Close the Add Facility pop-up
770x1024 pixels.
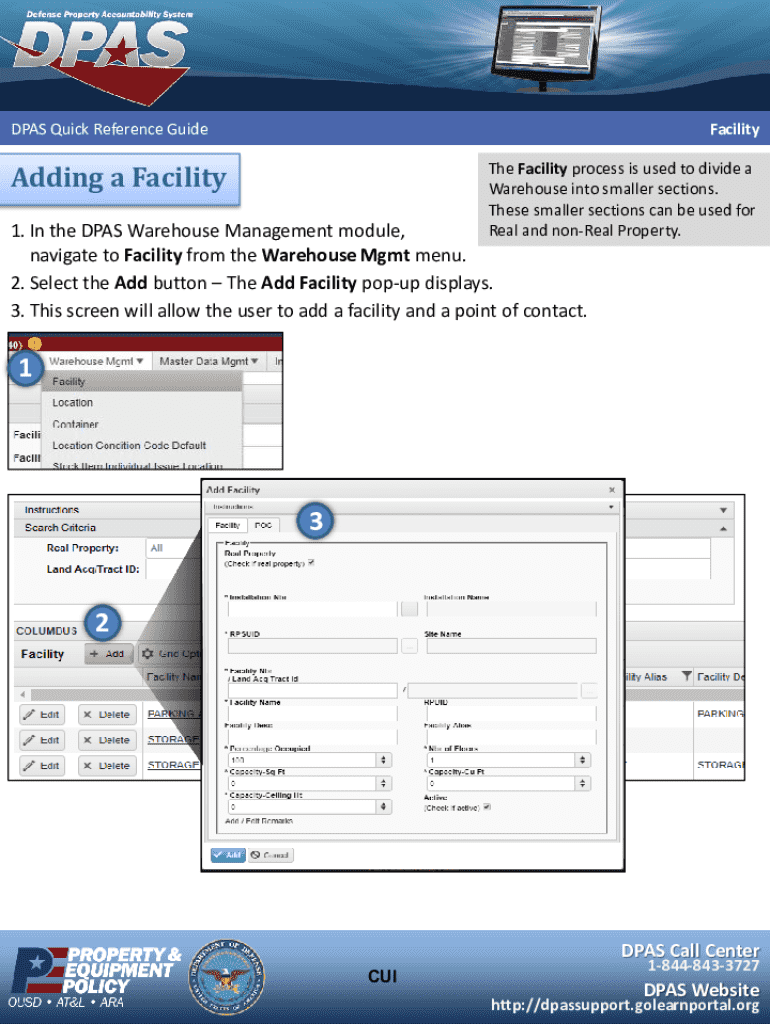612,490
